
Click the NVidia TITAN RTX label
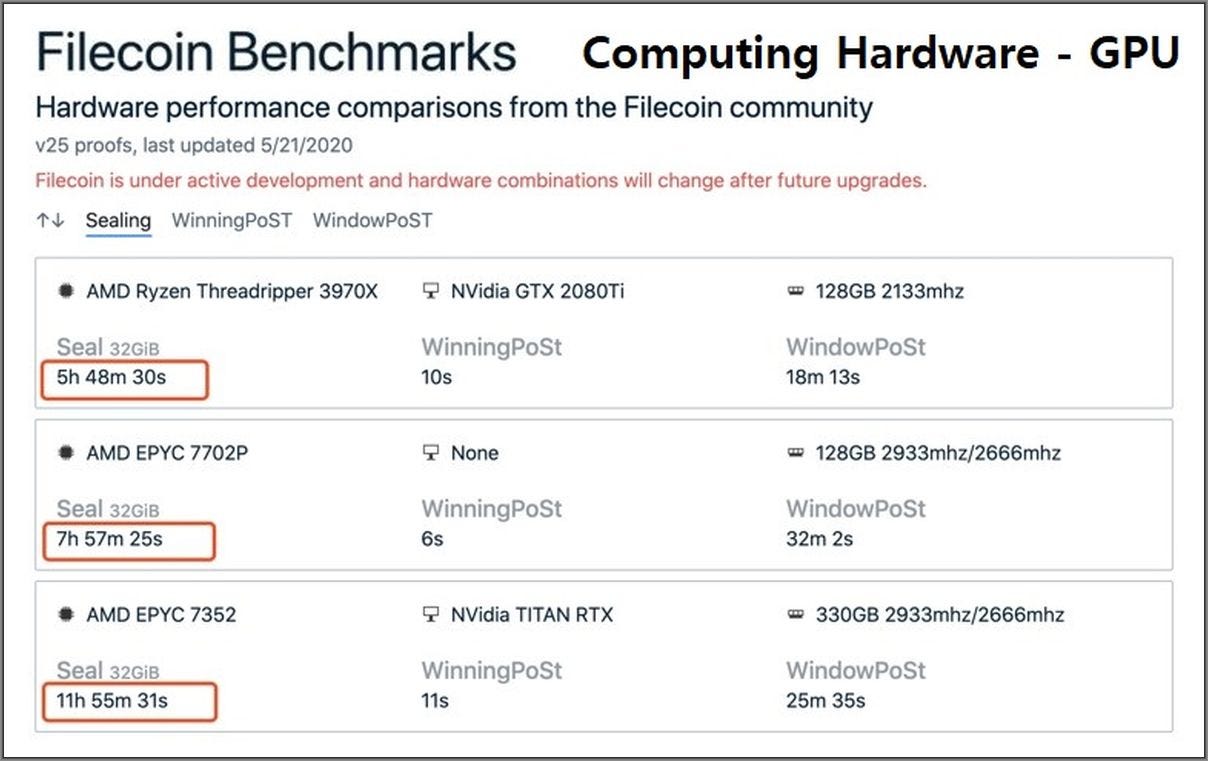(532, 614)
